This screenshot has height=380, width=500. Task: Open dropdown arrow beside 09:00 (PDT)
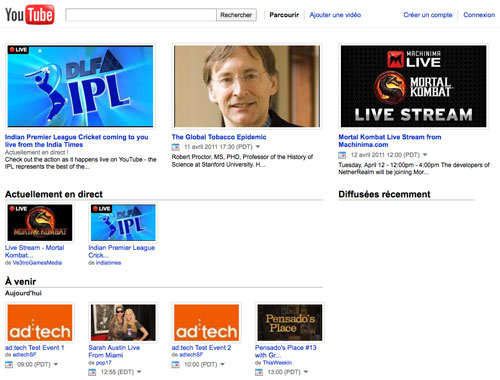pyautogui.click(x=56, y=364)
